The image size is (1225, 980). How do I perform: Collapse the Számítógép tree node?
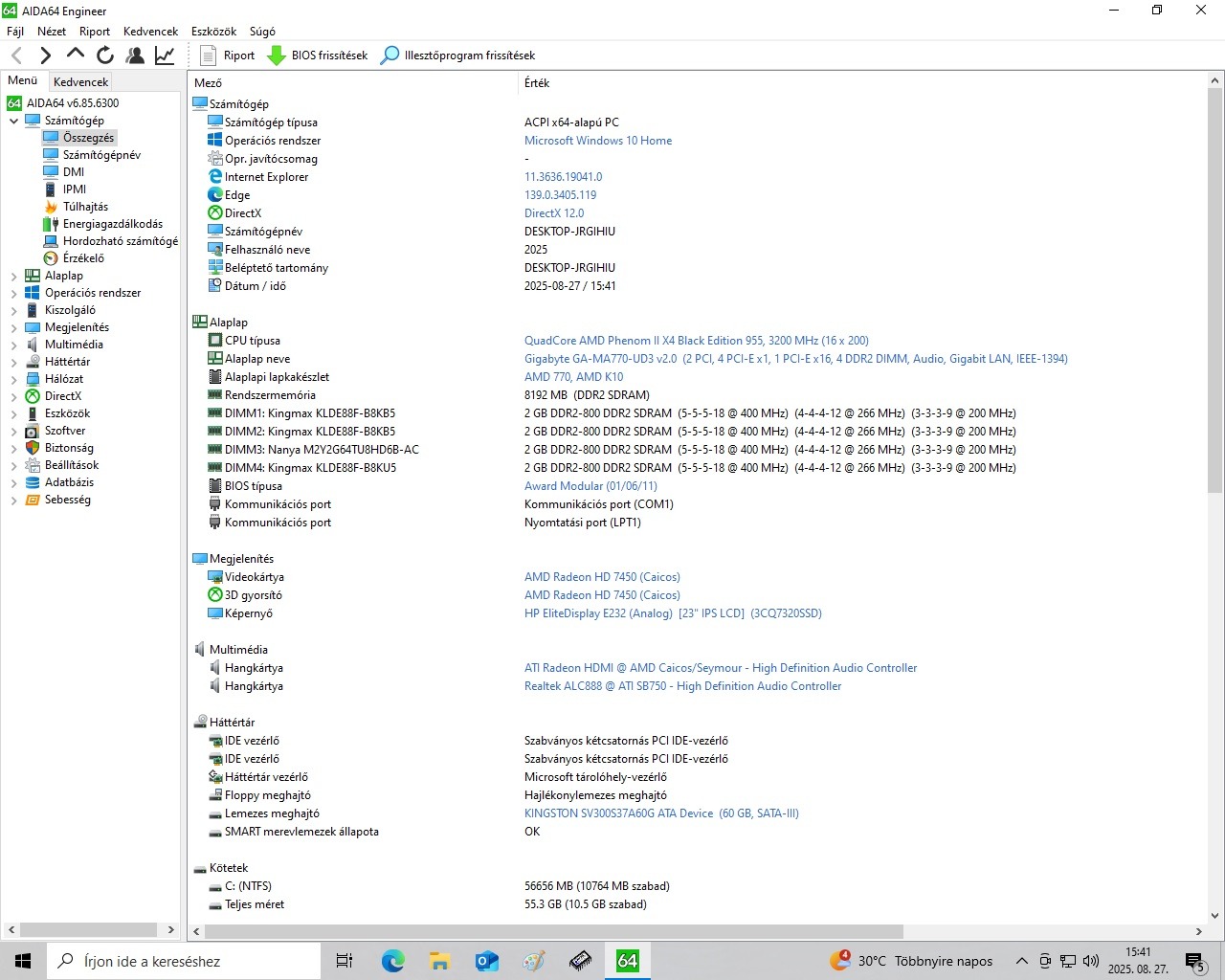(13, 121)
